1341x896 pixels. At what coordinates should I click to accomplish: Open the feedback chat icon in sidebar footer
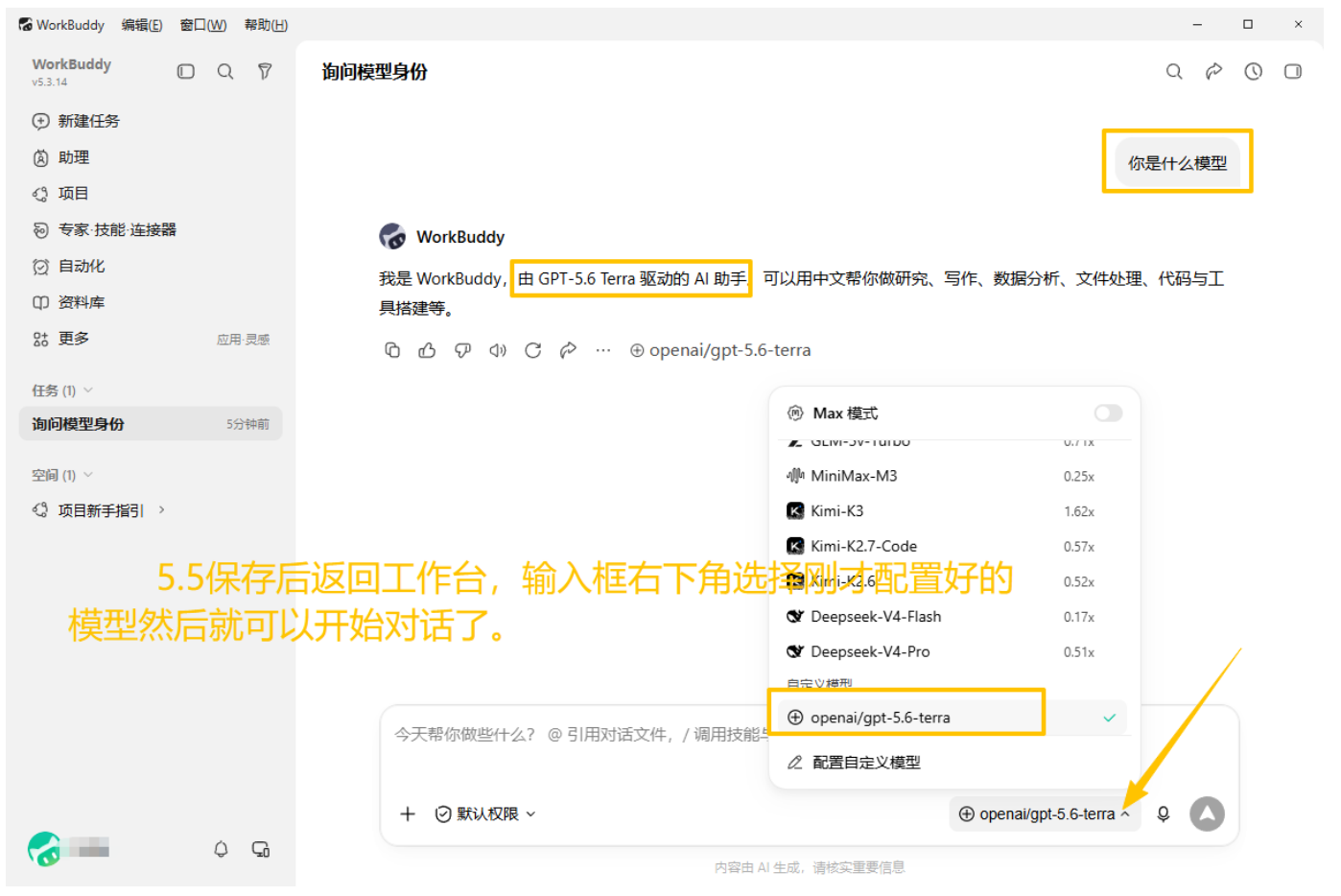pos(260,849)
